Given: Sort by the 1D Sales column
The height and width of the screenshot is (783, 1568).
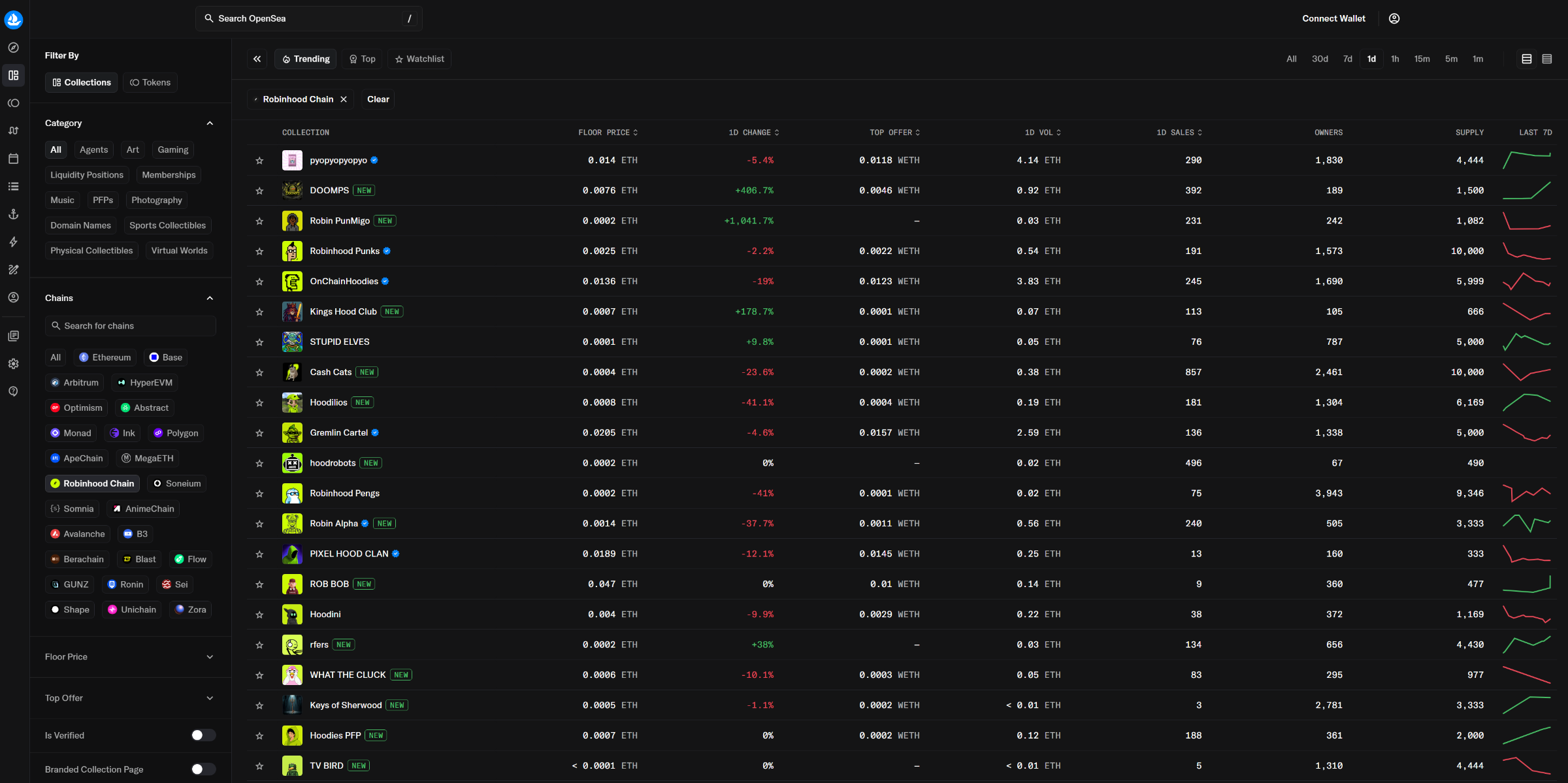Looking at the screenshot, I should (1179, 133).
